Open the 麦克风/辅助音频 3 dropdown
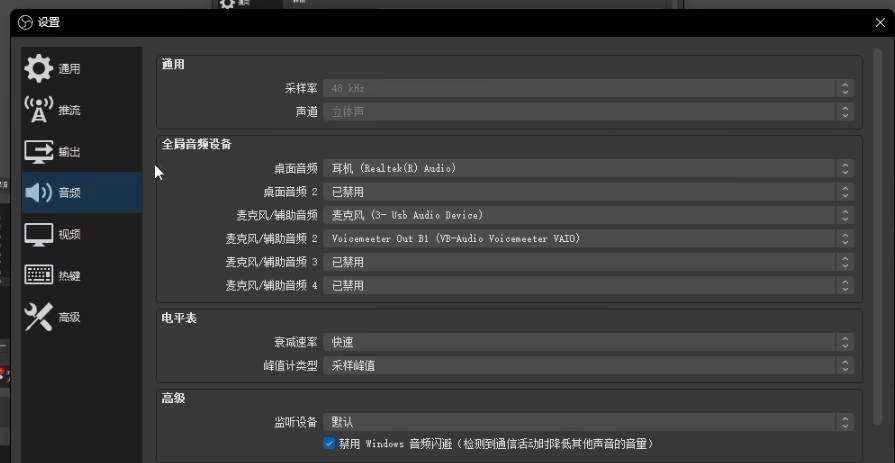This screenshot has width=895, height=463. [x=588, y=262]
